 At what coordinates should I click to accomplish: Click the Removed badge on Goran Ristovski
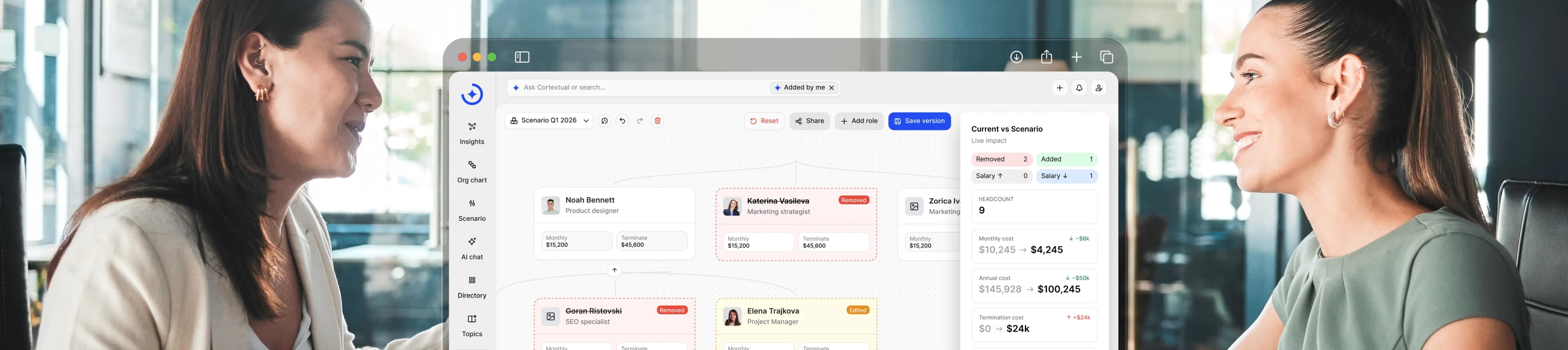click(x=672, y=310)
